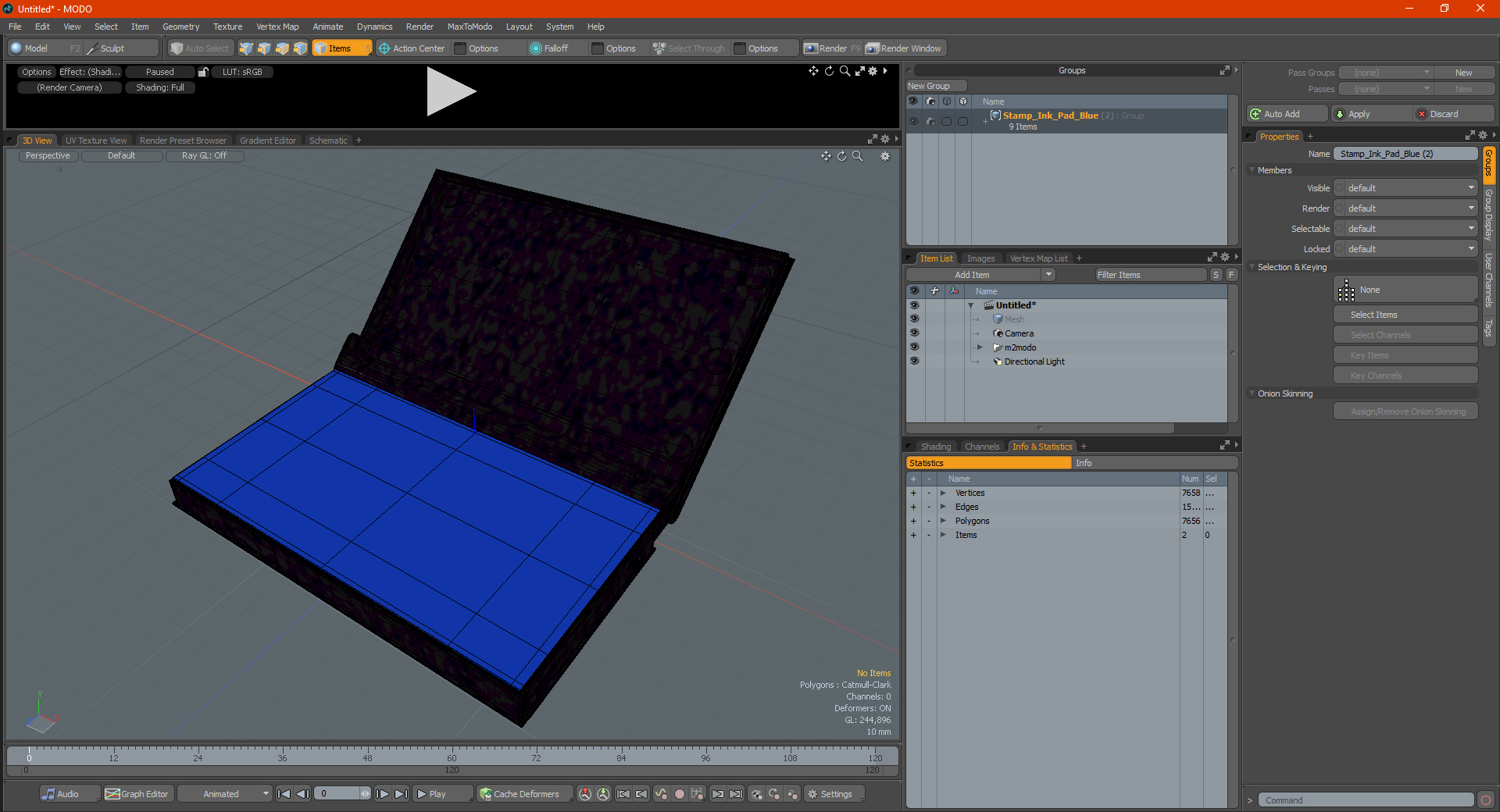Select the first component mode cube icon (Vertices)
Viewport: 1500px width, 812px height.
(246, 48)
